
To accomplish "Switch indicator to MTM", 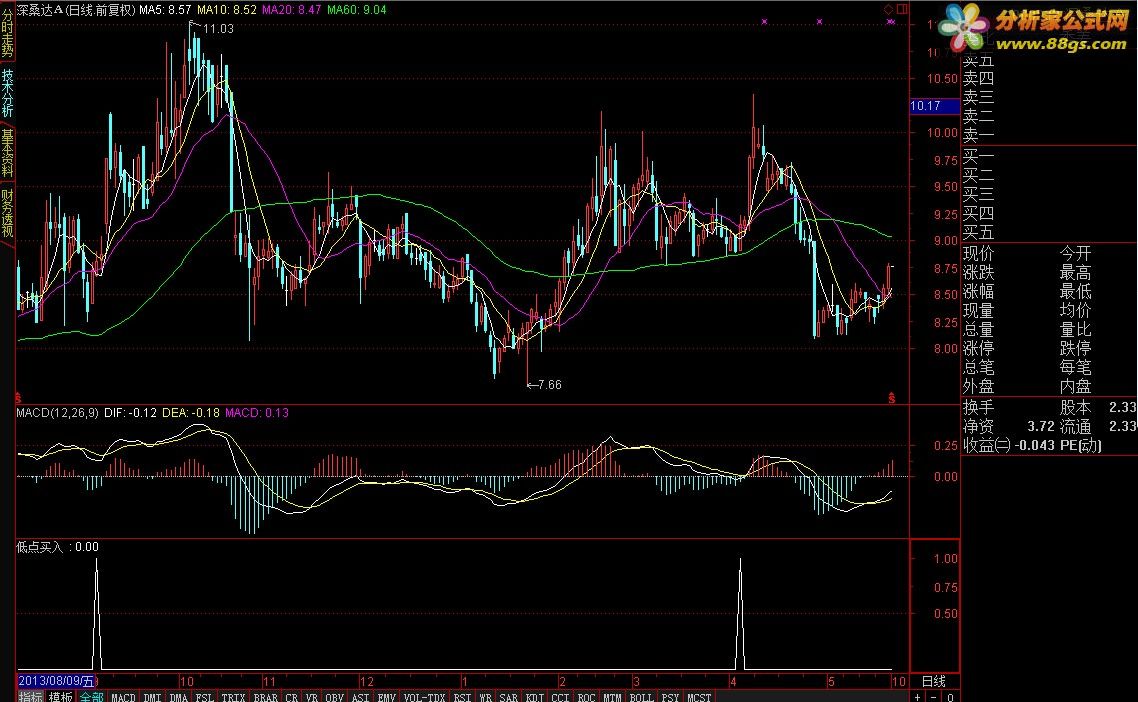I will click(613, 697).
